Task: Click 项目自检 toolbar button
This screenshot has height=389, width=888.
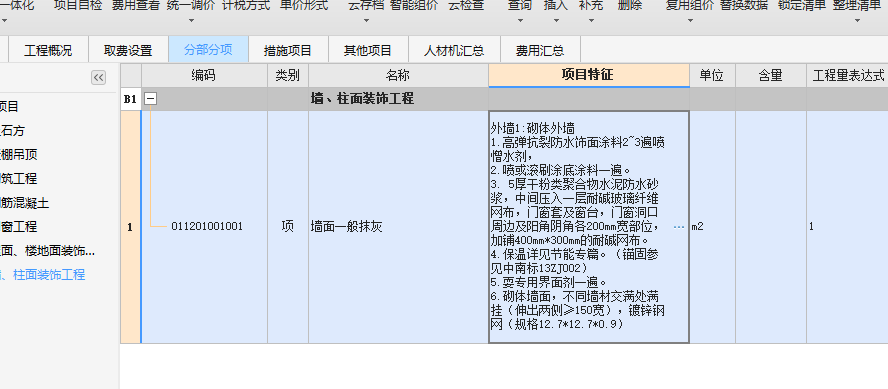Action: tap(78, 6)
